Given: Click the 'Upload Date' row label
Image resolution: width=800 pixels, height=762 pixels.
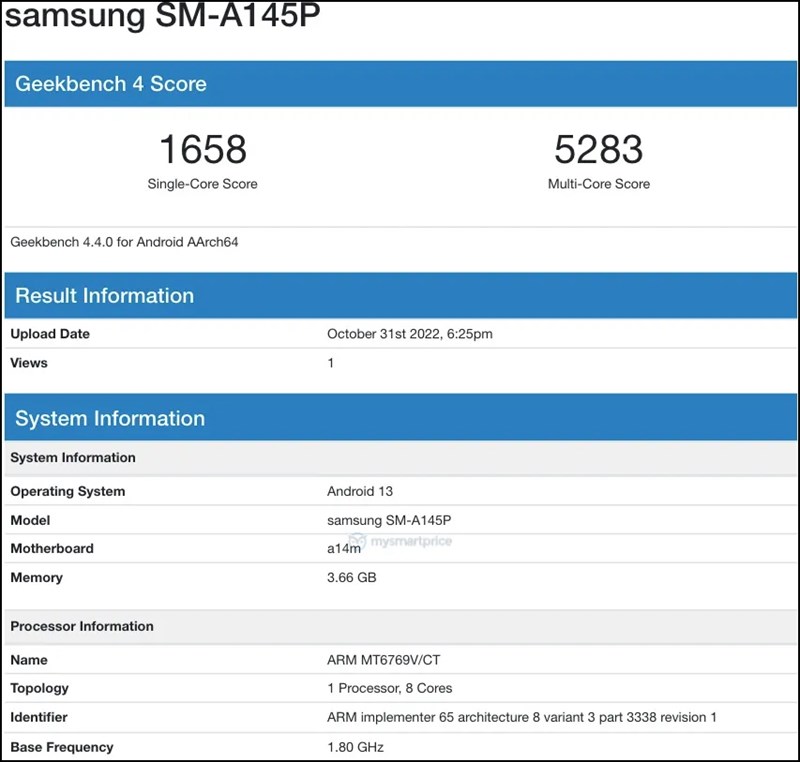Looking at the screenshot, I should point(50,334).
